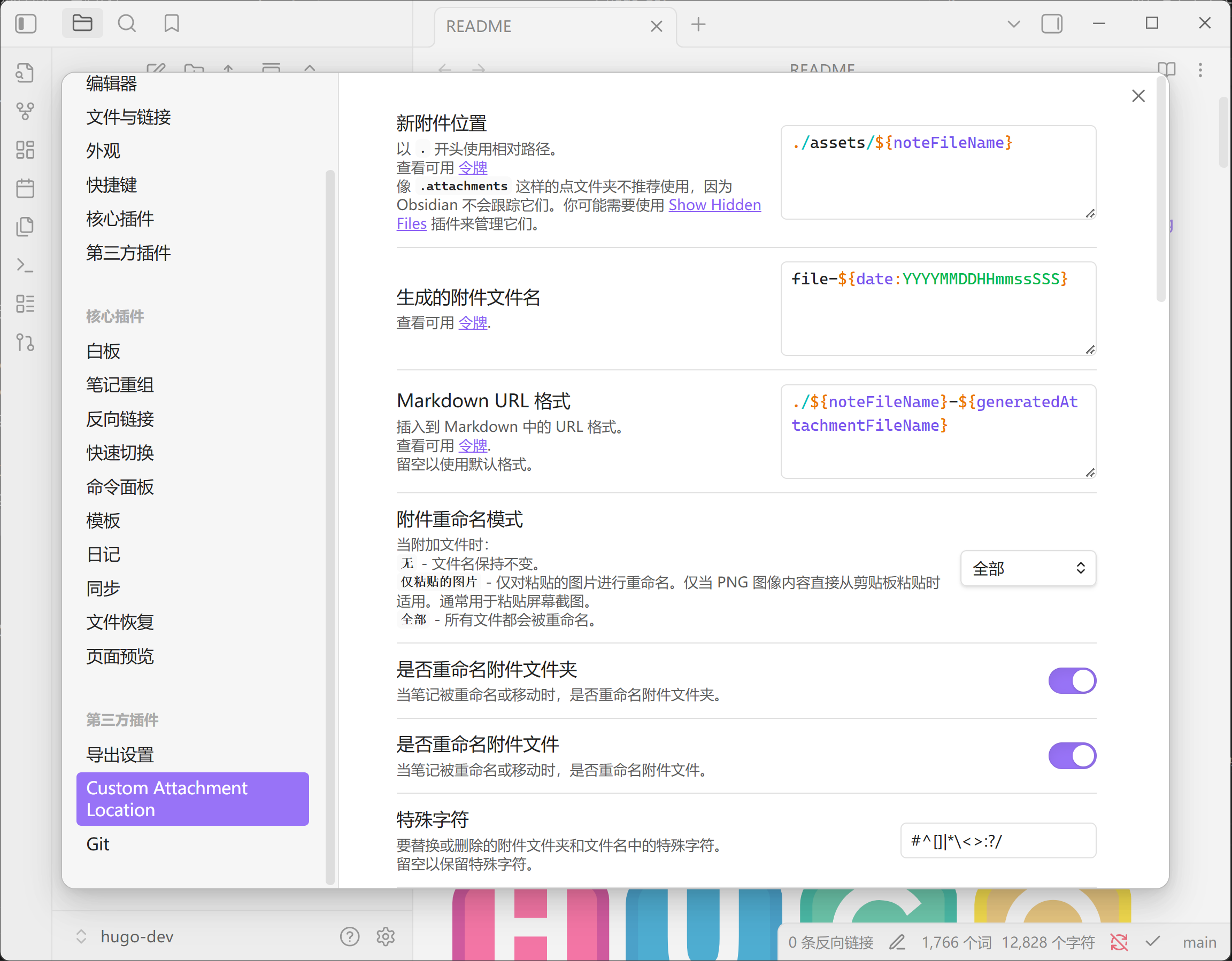Collapse the left sidebar with the toggle icon
Screen dimensions: 1232x961
26,24
